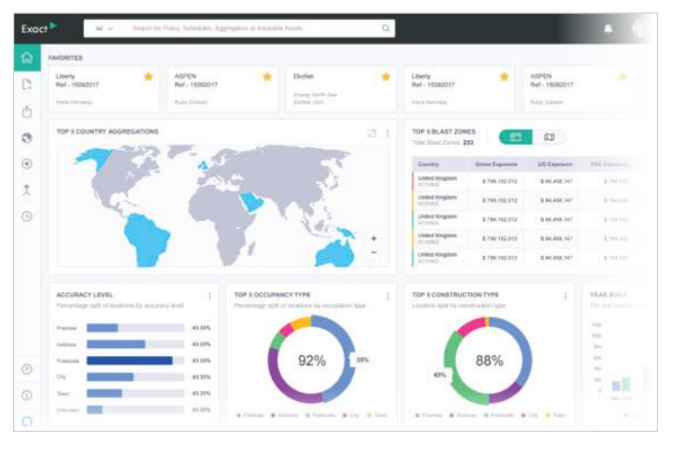The image size is (678, 457).
Task: Switch Blast Zones to table view
Action: click(516, 137)
